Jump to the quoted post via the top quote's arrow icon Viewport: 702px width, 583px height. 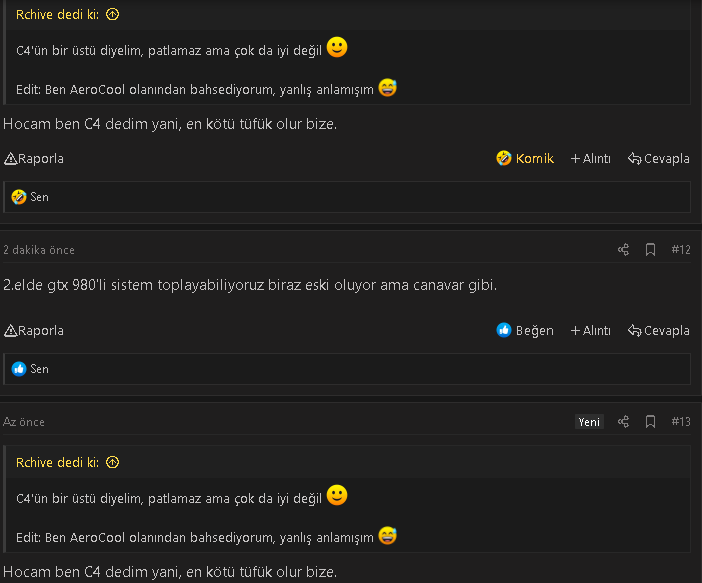112,15
